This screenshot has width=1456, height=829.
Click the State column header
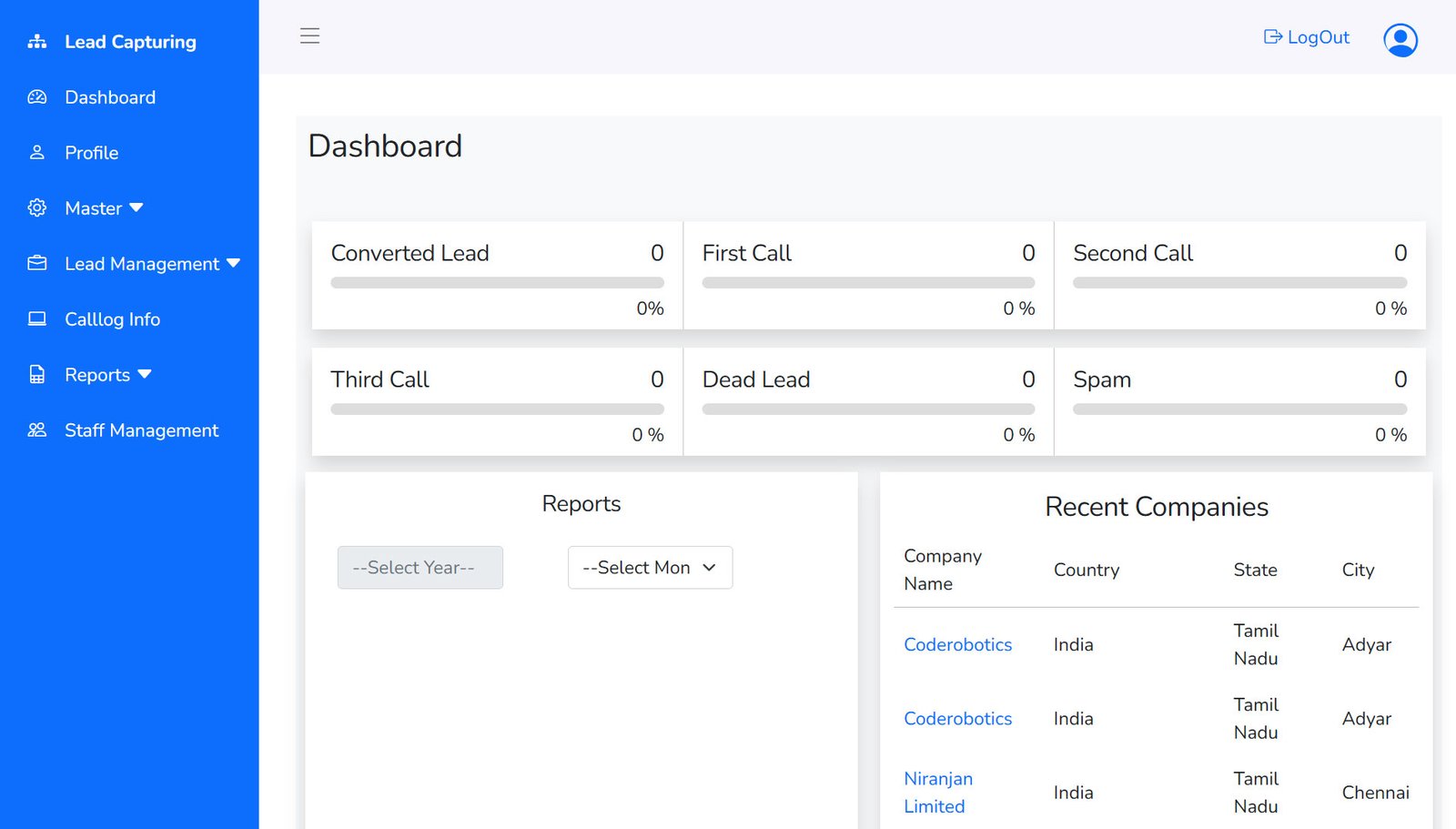tap(1256, 570)
